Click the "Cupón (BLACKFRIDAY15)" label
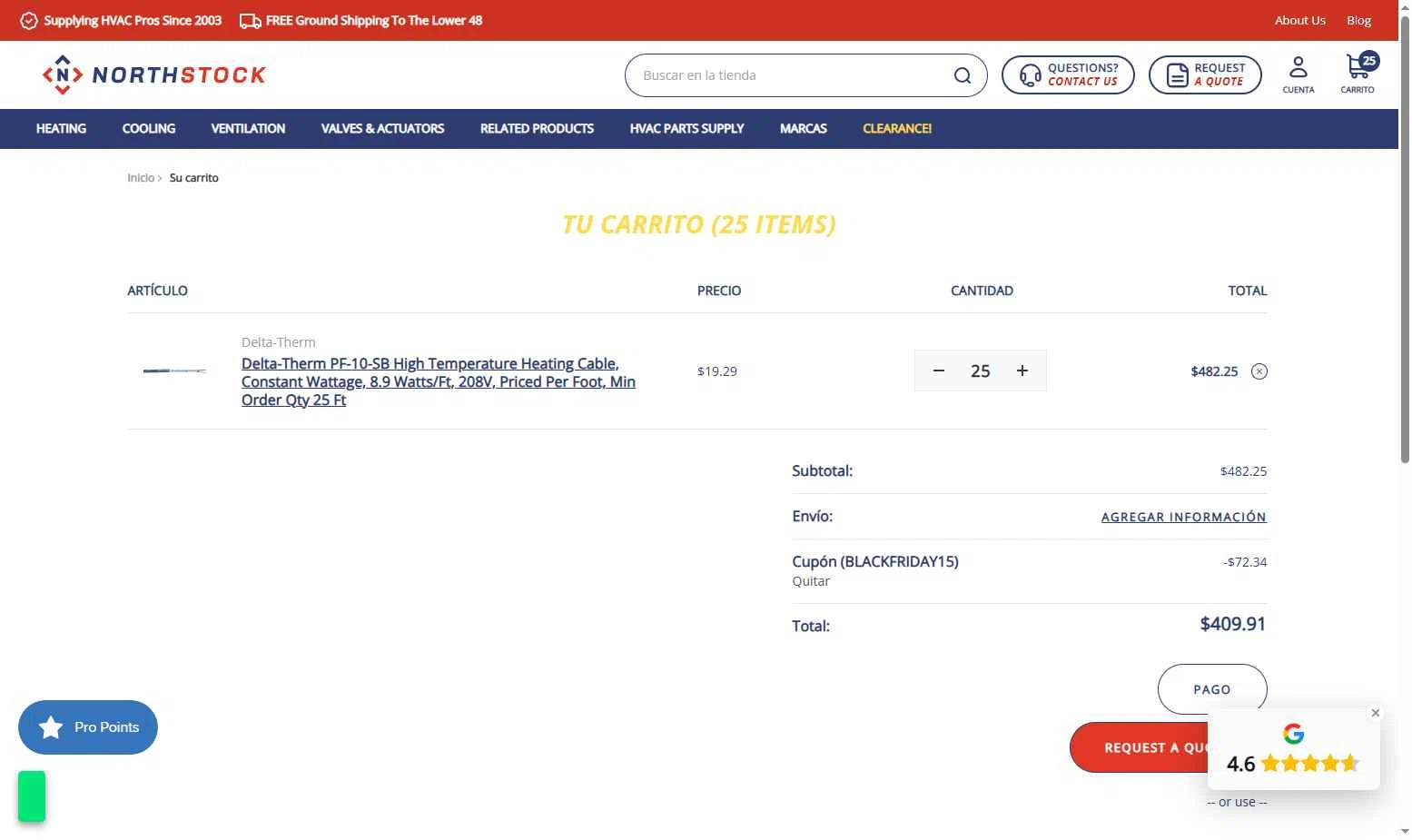The width and height of the screenshot is (1412, 840). click(x=875, y=561)
